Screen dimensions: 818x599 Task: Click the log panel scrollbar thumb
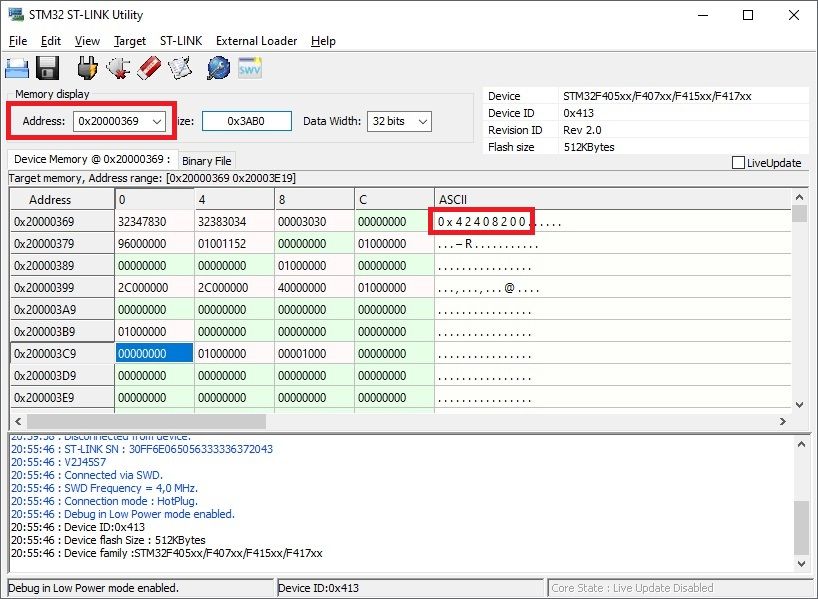[x=801, y=527]
